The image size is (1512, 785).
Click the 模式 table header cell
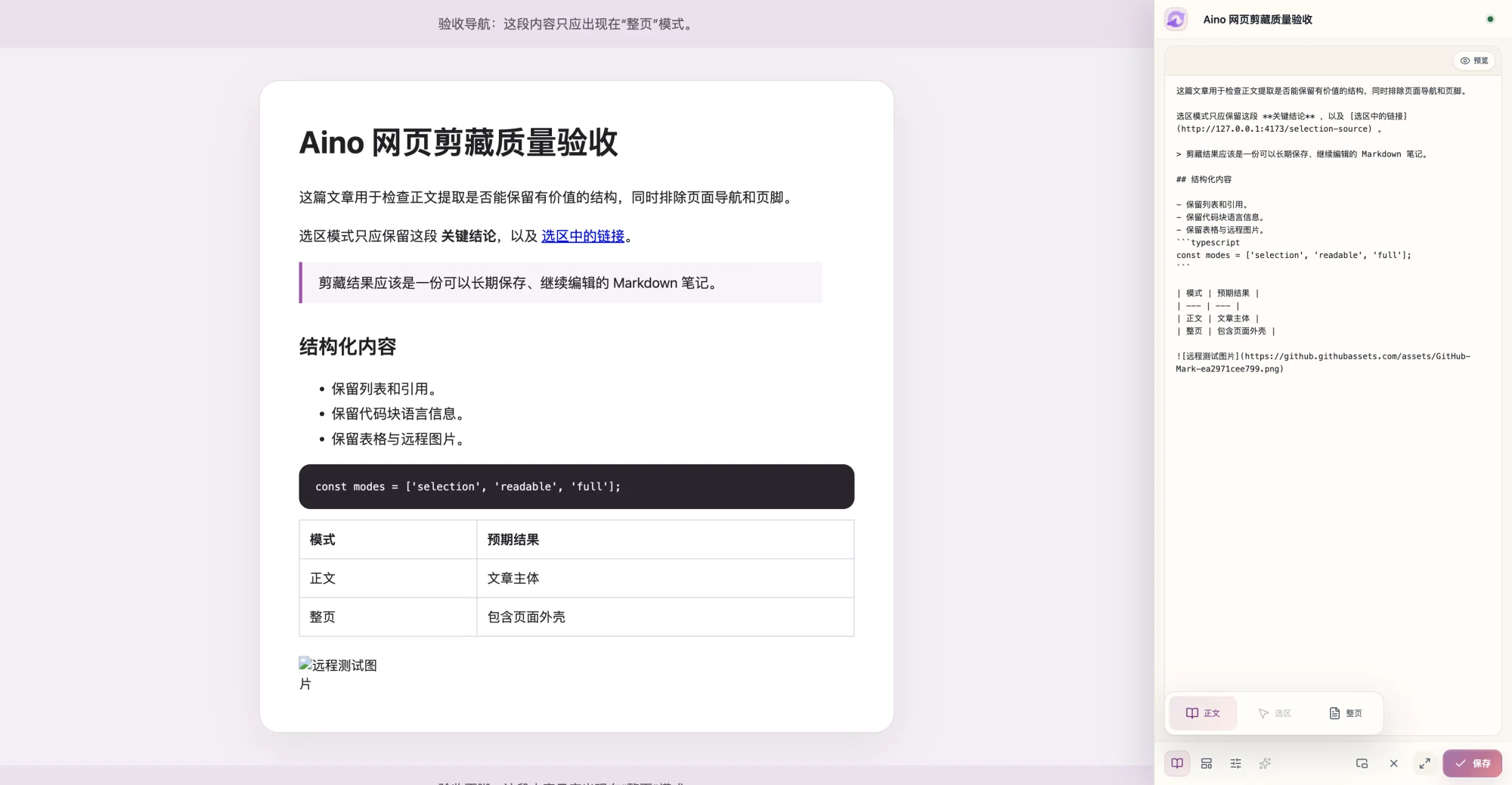(388, 539)
